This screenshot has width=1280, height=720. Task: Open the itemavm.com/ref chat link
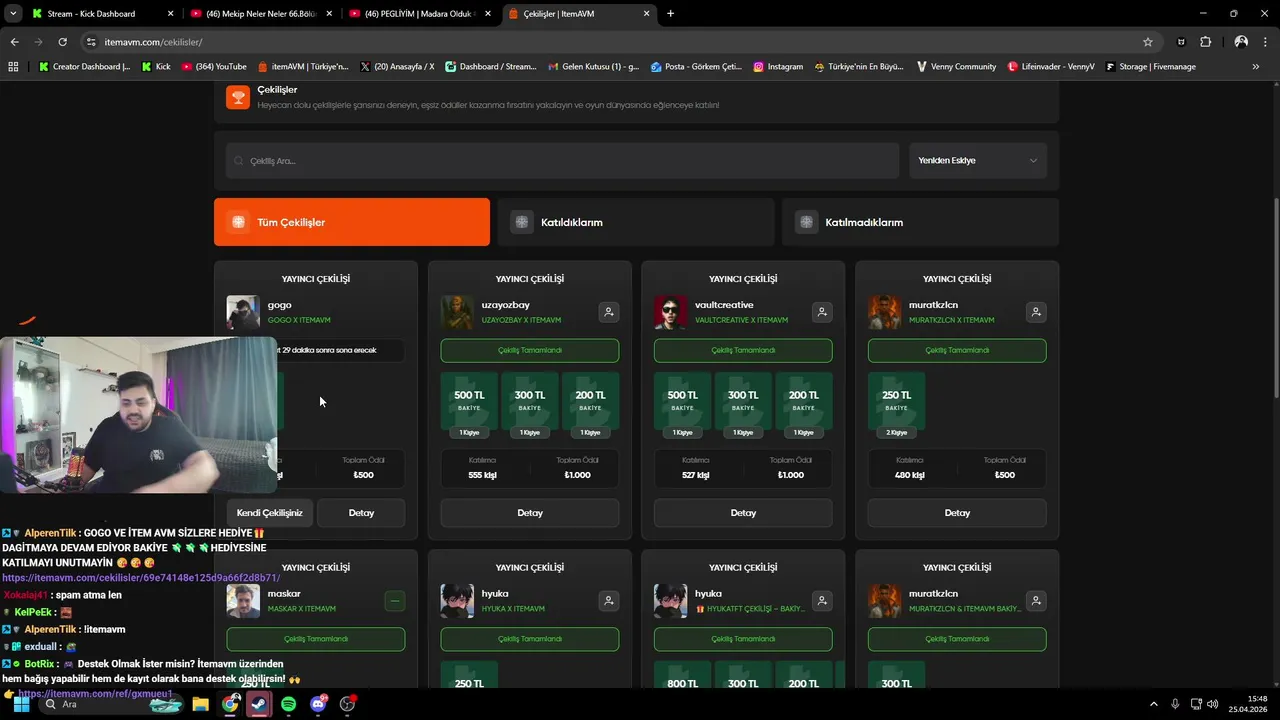click(95, 693)
